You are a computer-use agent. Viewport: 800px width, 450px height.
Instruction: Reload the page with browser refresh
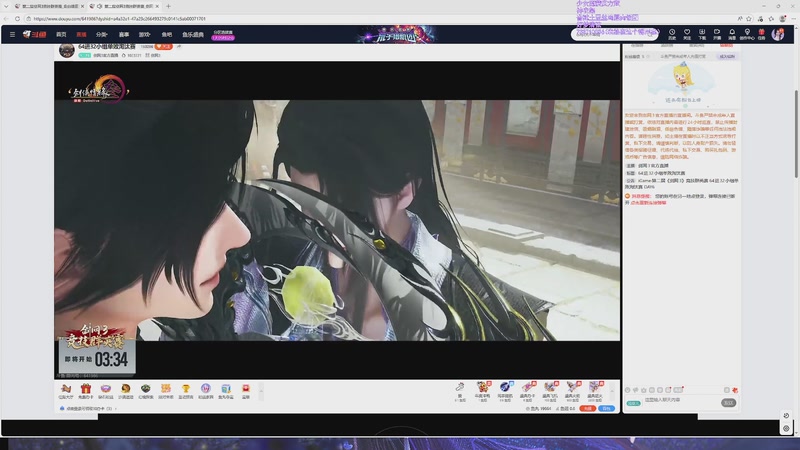tap(17, 18)
